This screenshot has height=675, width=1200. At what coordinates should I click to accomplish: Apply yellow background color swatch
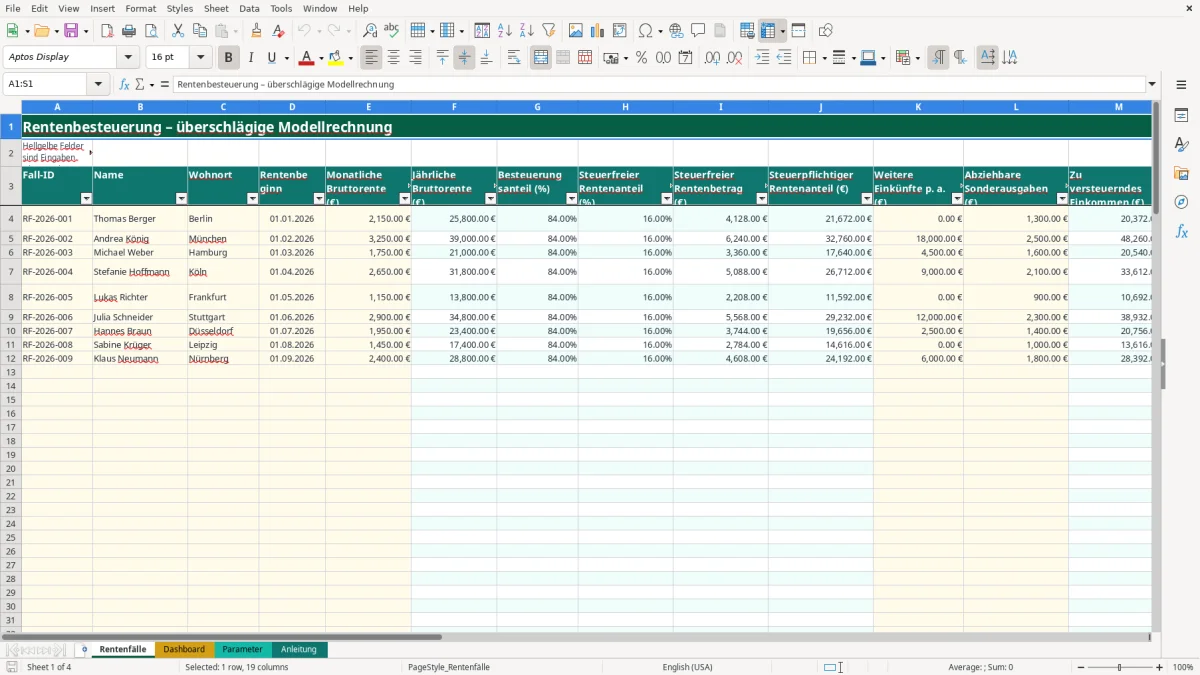(336, 58)
